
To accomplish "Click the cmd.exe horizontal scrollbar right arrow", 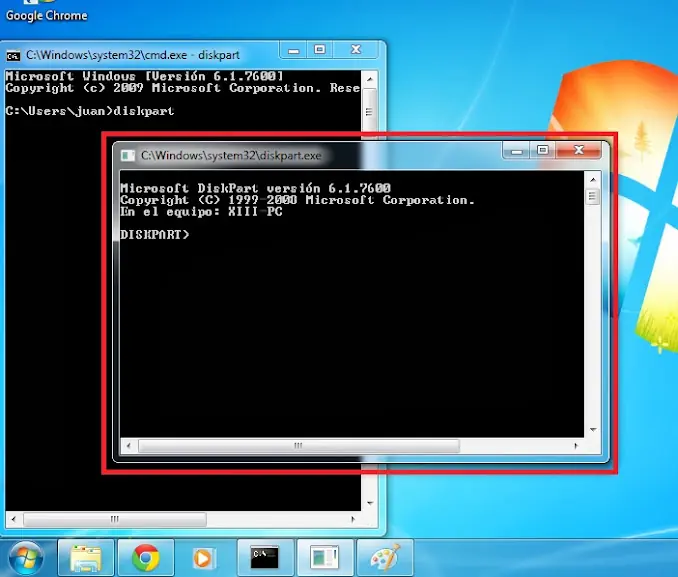I will tap(353, 519).
